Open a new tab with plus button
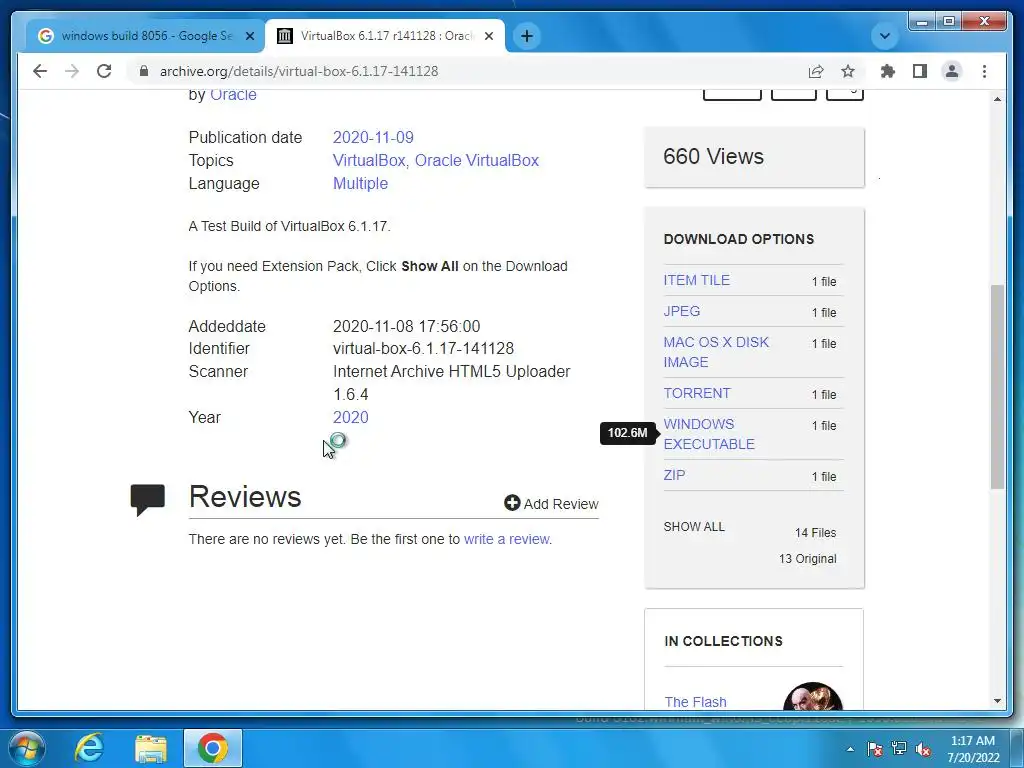This screenshot has width=1024, height=768. click(x=527, y=36)
